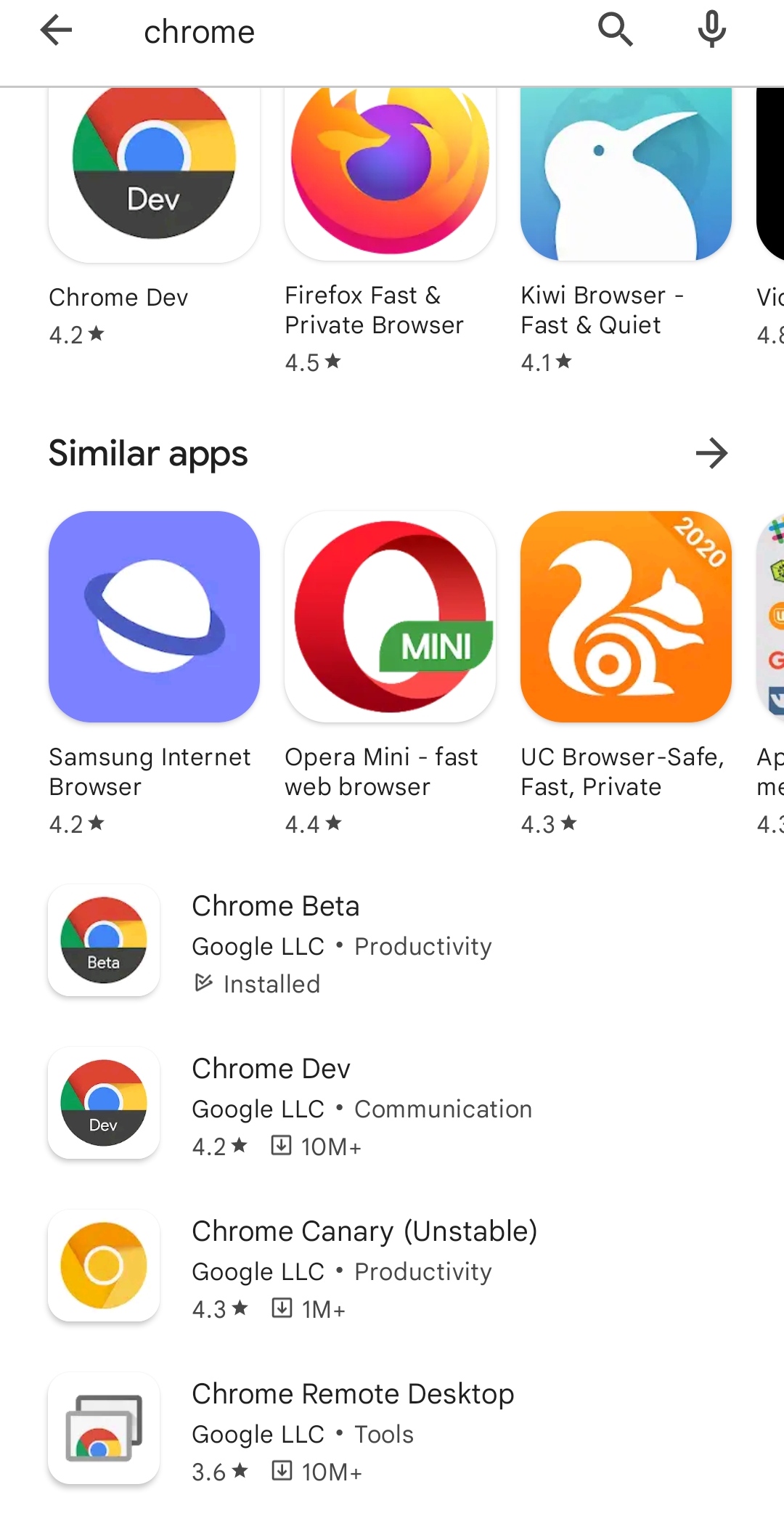Open Chrome Remote Desktop listing
This screenshot has width=784, height=1532.
click(x=392, y=1429)
